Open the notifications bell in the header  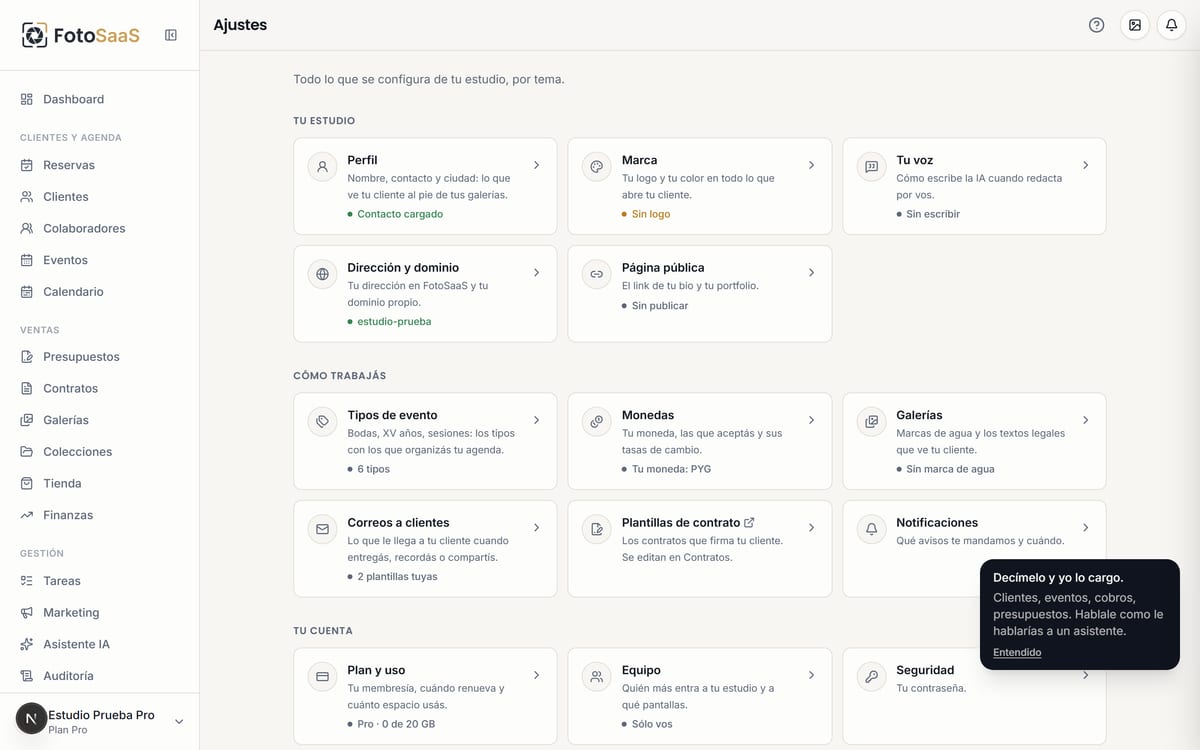tap(1171, 25)
